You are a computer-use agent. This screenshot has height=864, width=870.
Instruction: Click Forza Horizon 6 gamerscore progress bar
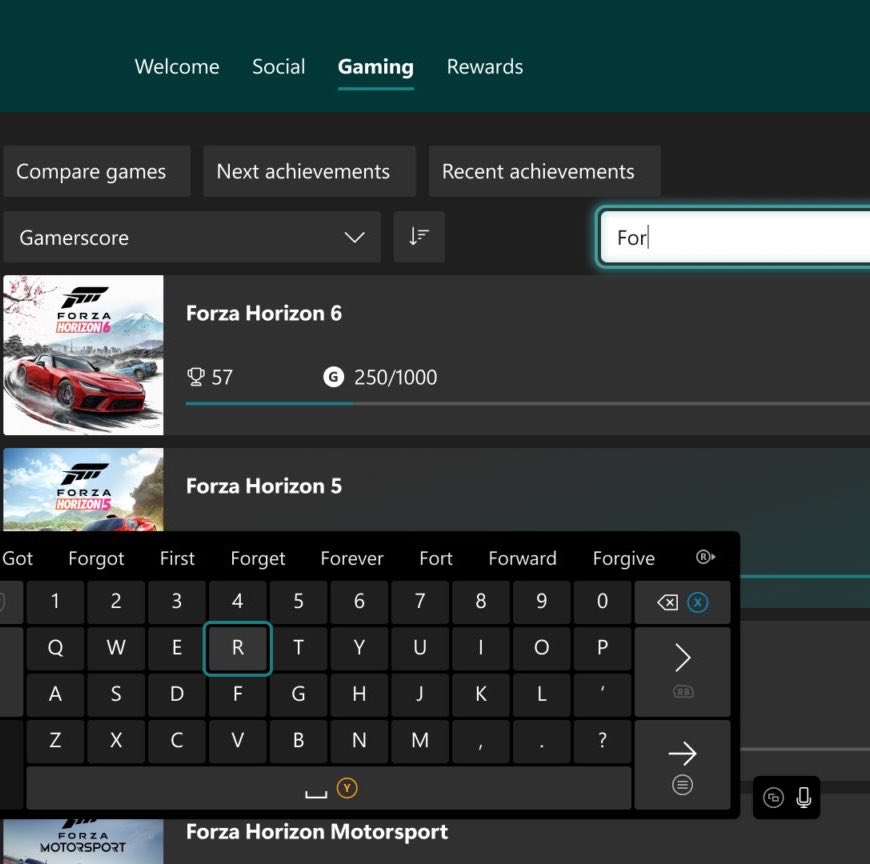tap(527, 403)
